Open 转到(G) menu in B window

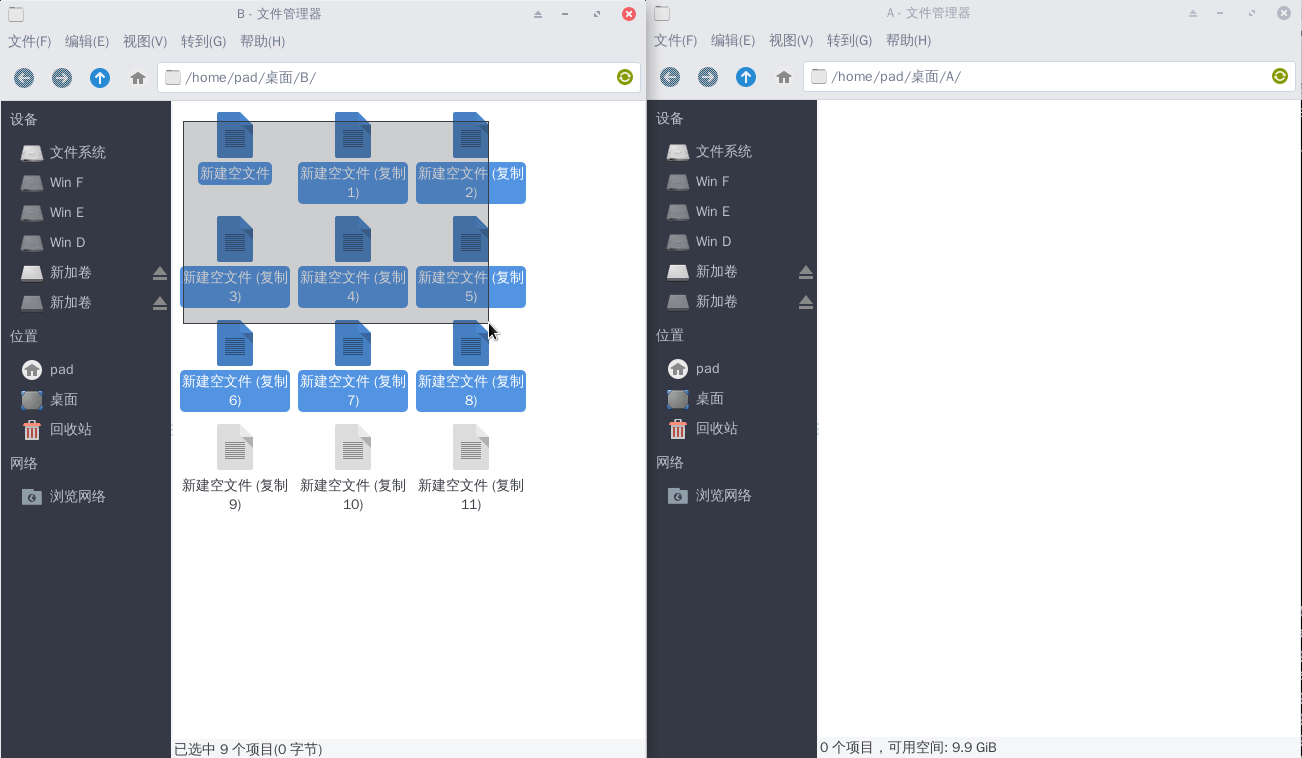pos(203,41)
